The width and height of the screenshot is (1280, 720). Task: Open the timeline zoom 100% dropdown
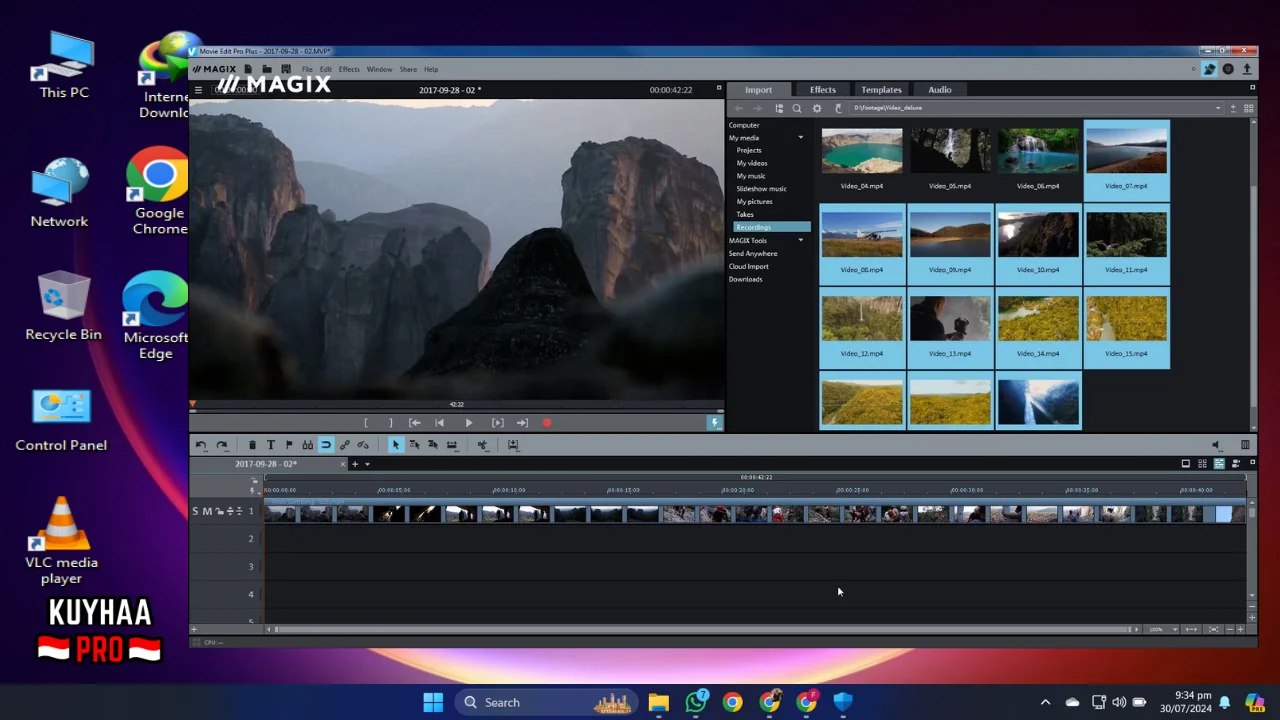[x=1160, y=629]
